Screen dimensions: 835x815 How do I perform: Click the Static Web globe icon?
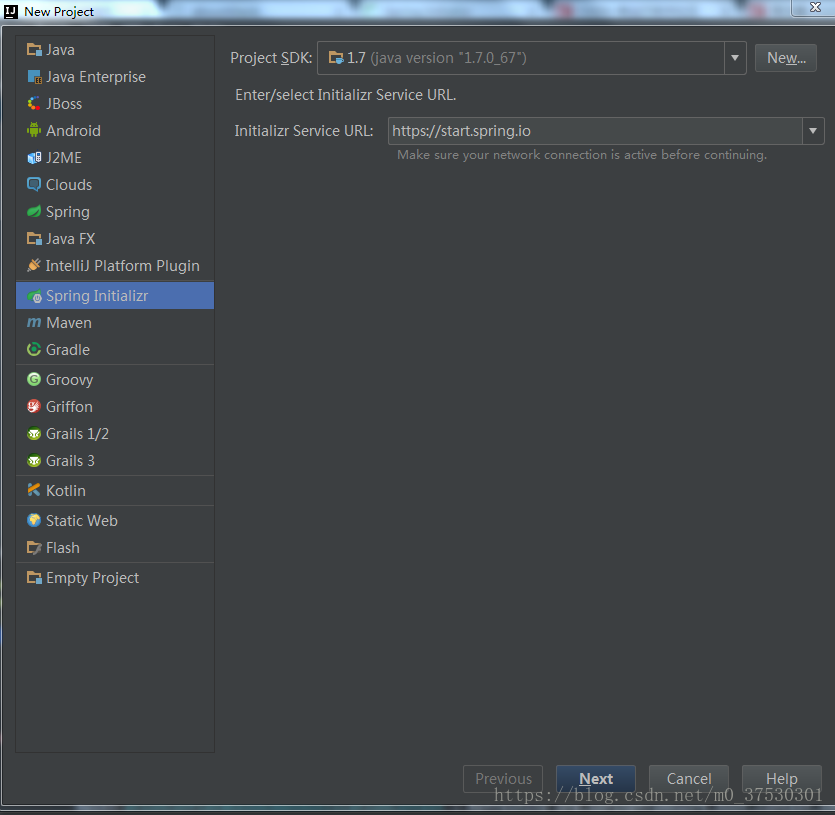tap(34, 521)
